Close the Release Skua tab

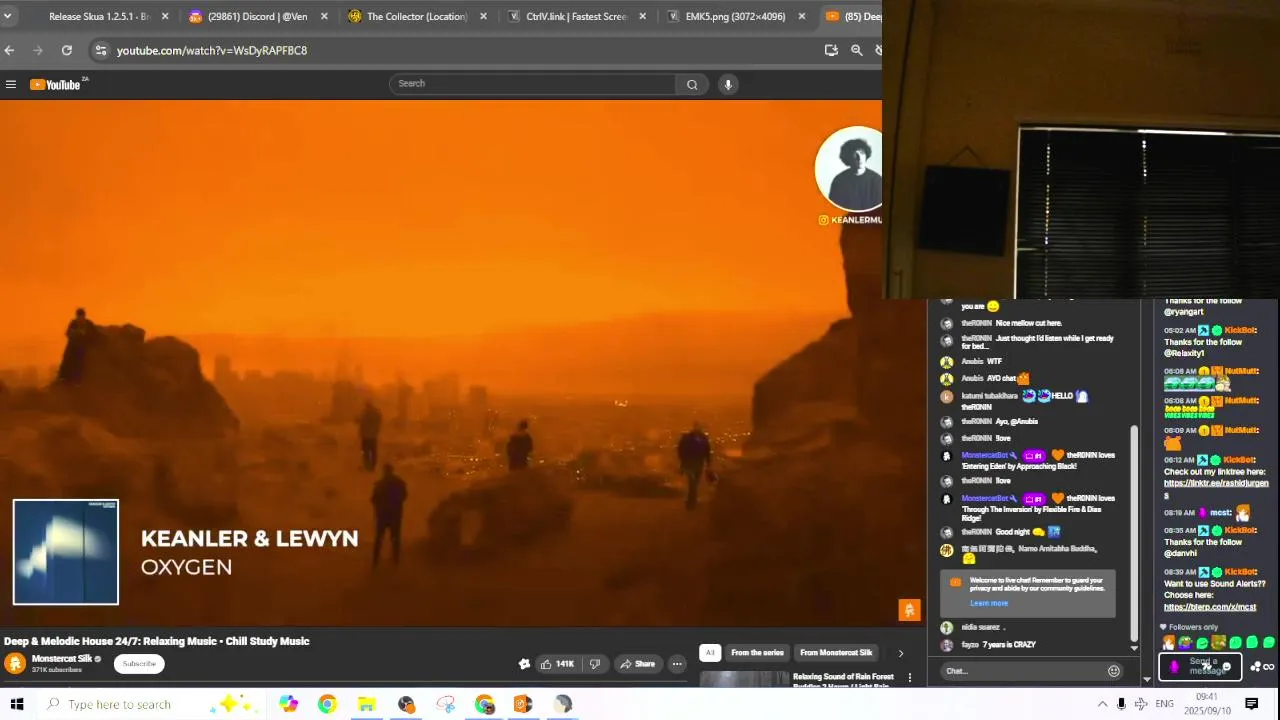(165, 16)
